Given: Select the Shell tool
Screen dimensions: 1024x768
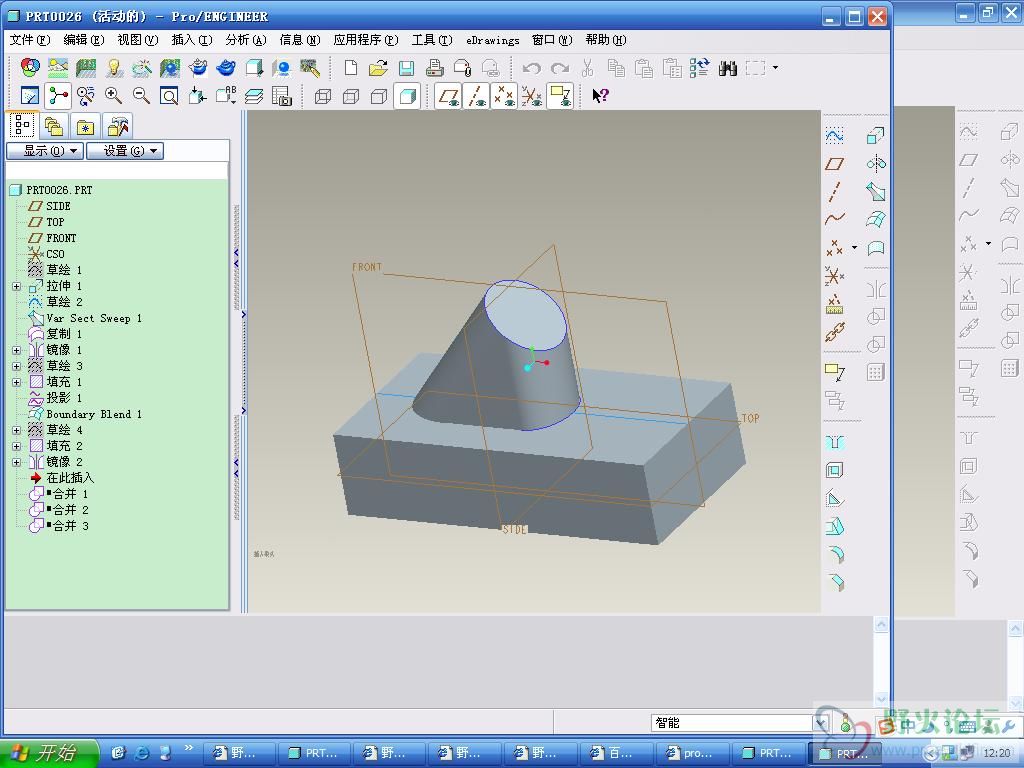Looking at the screenshot, I should tap(835, 470).
